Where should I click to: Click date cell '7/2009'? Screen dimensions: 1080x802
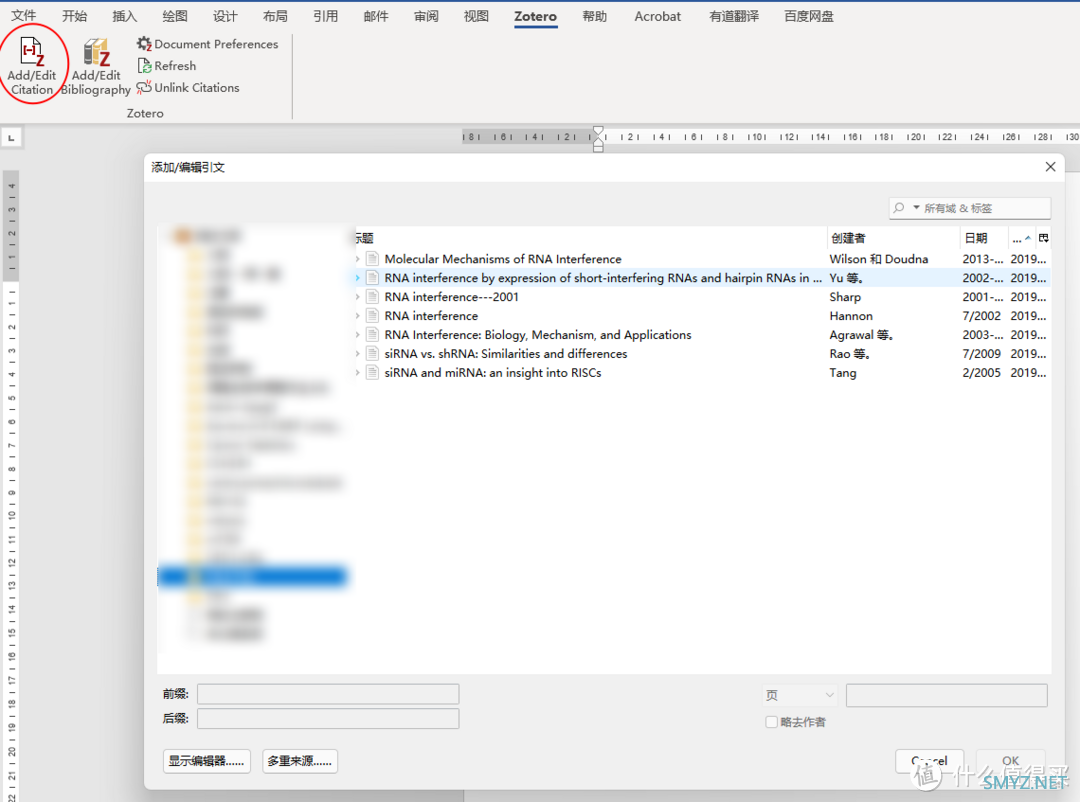pos(982,353)
